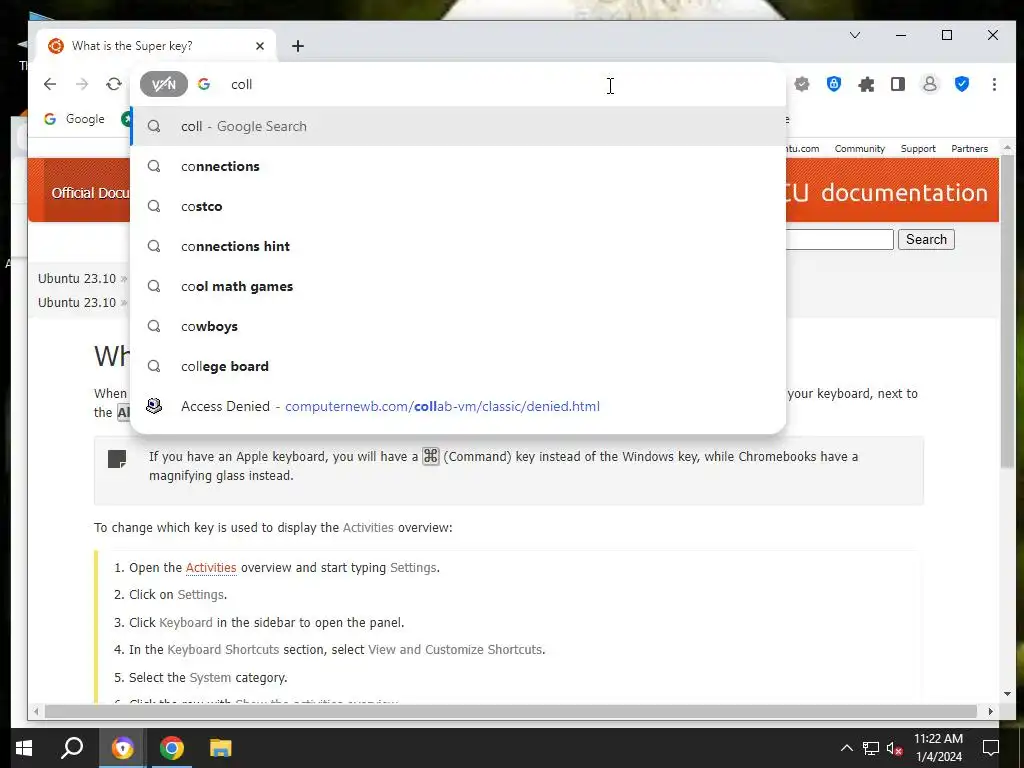Go back with the browser back arrow

pos(50,84)
